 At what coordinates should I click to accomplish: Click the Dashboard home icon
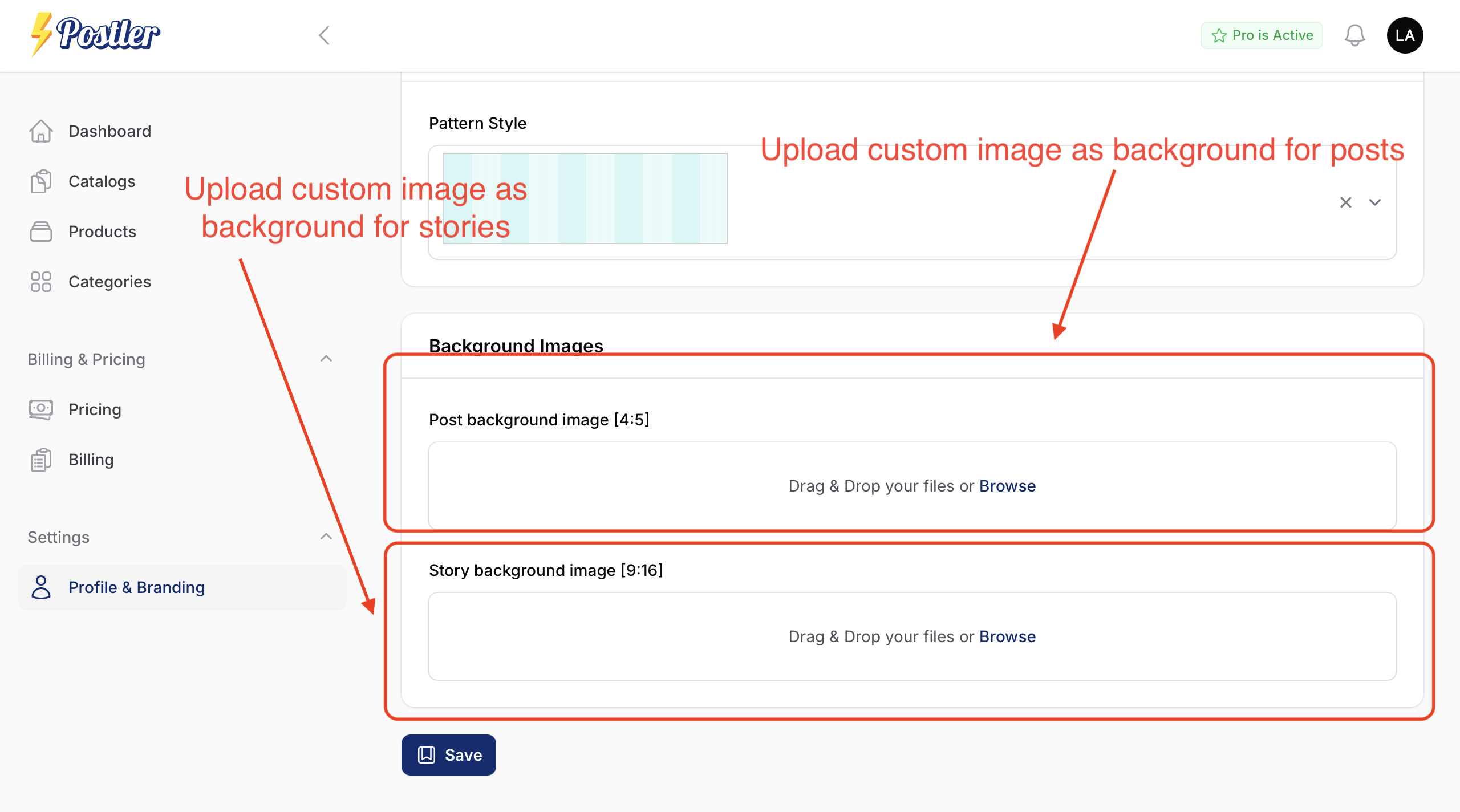tap(41, 131)
